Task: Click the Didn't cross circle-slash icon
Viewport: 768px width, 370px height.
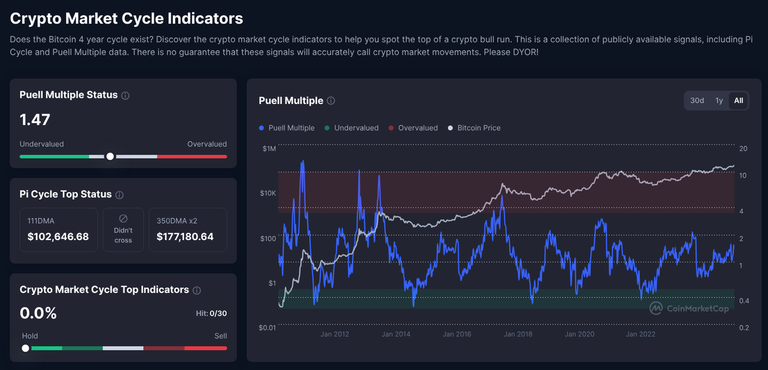Action: [x=123, y=218]
